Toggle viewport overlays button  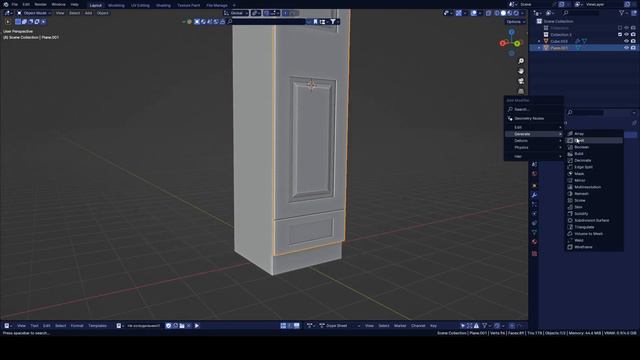click(x=474, y=13)
